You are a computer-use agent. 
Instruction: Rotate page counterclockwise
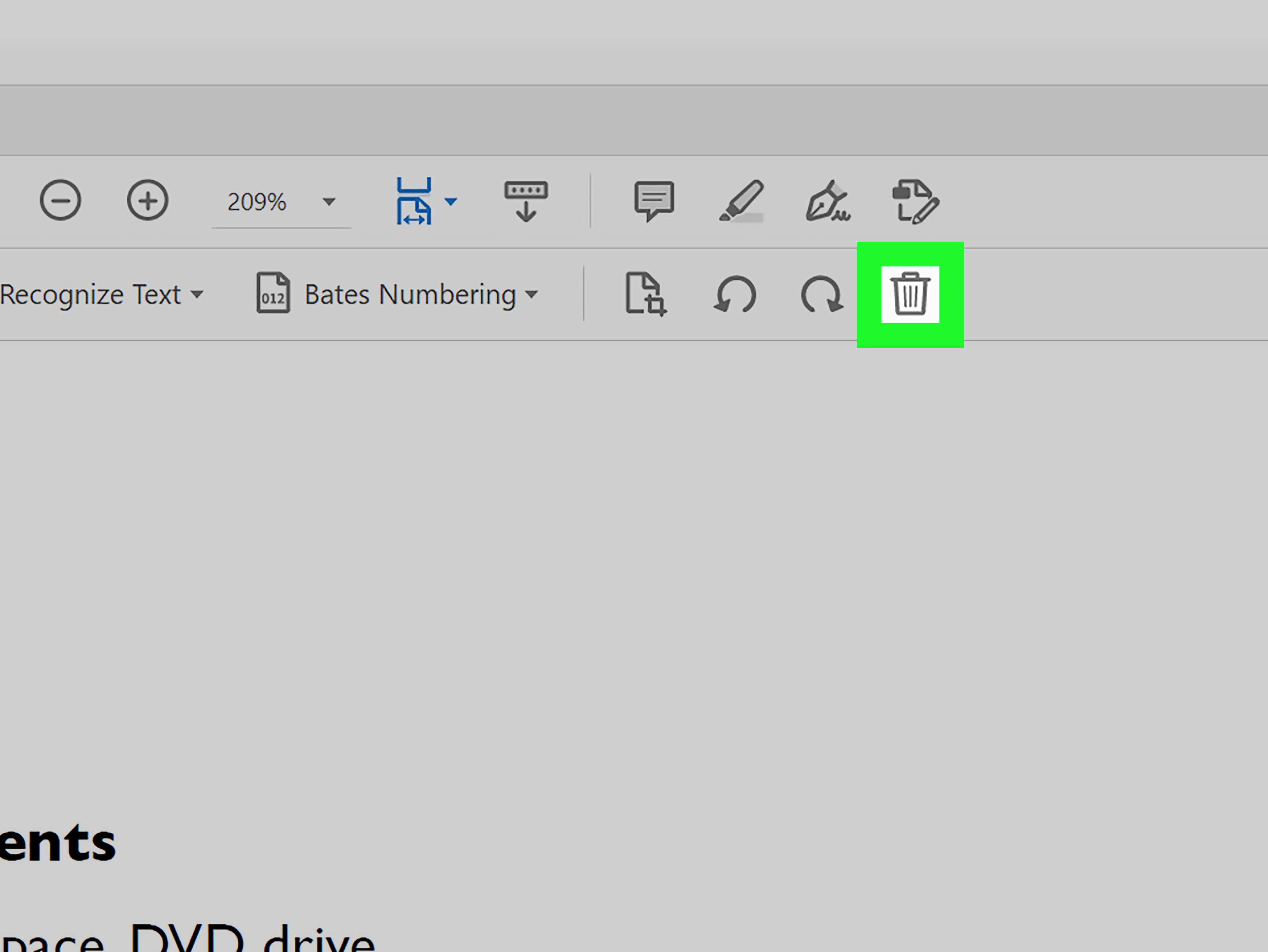click(735, 295)
